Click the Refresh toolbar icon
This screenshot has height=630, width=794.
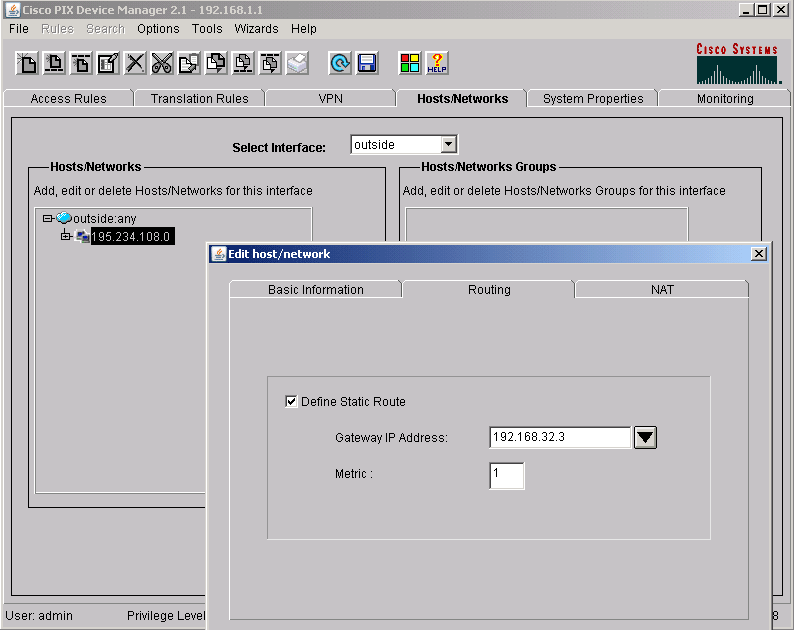tap(340, 63)
